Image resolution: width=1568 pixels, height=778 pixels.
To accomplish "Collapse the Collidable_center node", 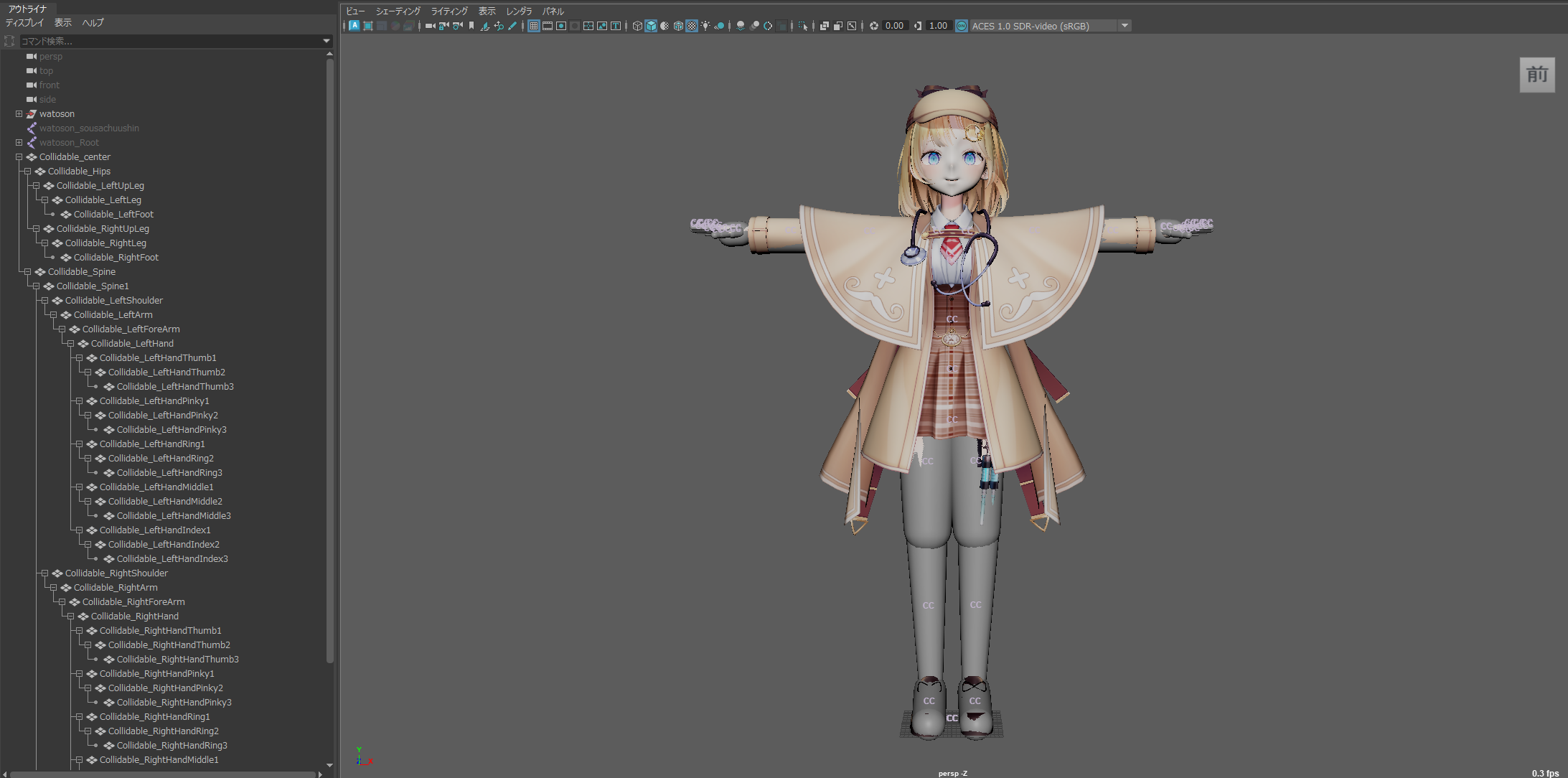I will 19,156.
